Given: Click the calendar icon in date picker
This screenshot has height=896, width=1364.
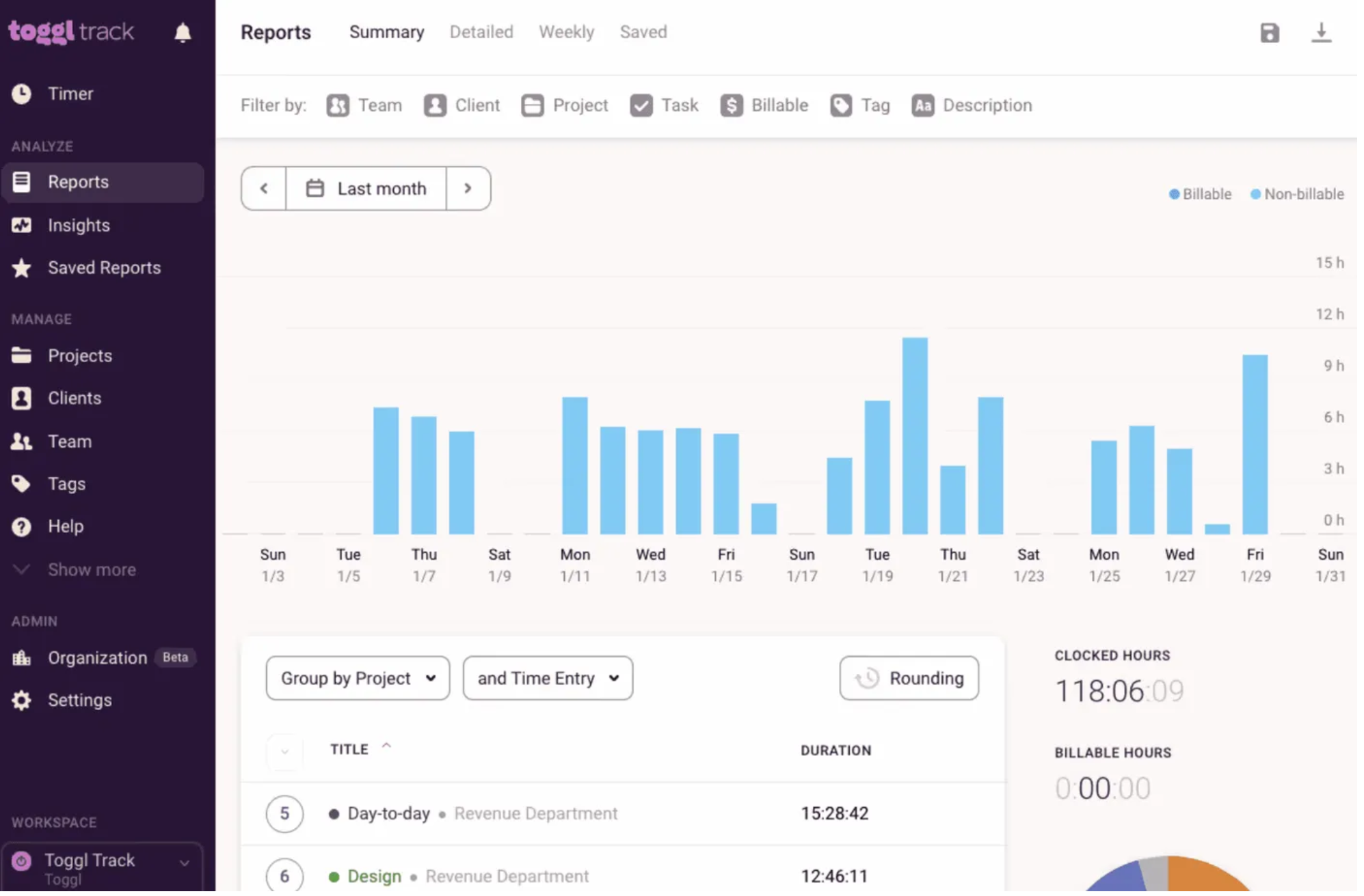Looking at the screenshot, I should 315,188.
